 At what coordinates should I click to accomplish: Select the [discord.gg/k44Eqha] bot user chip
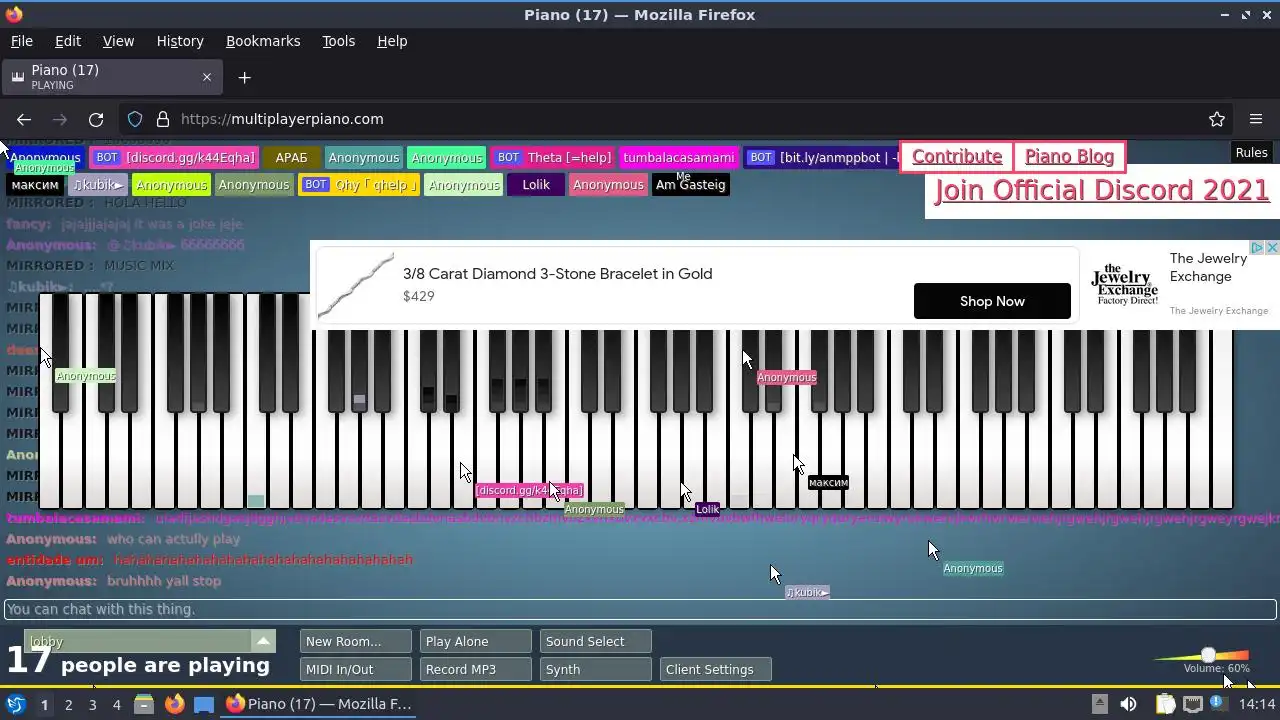[x=175, y=158]
